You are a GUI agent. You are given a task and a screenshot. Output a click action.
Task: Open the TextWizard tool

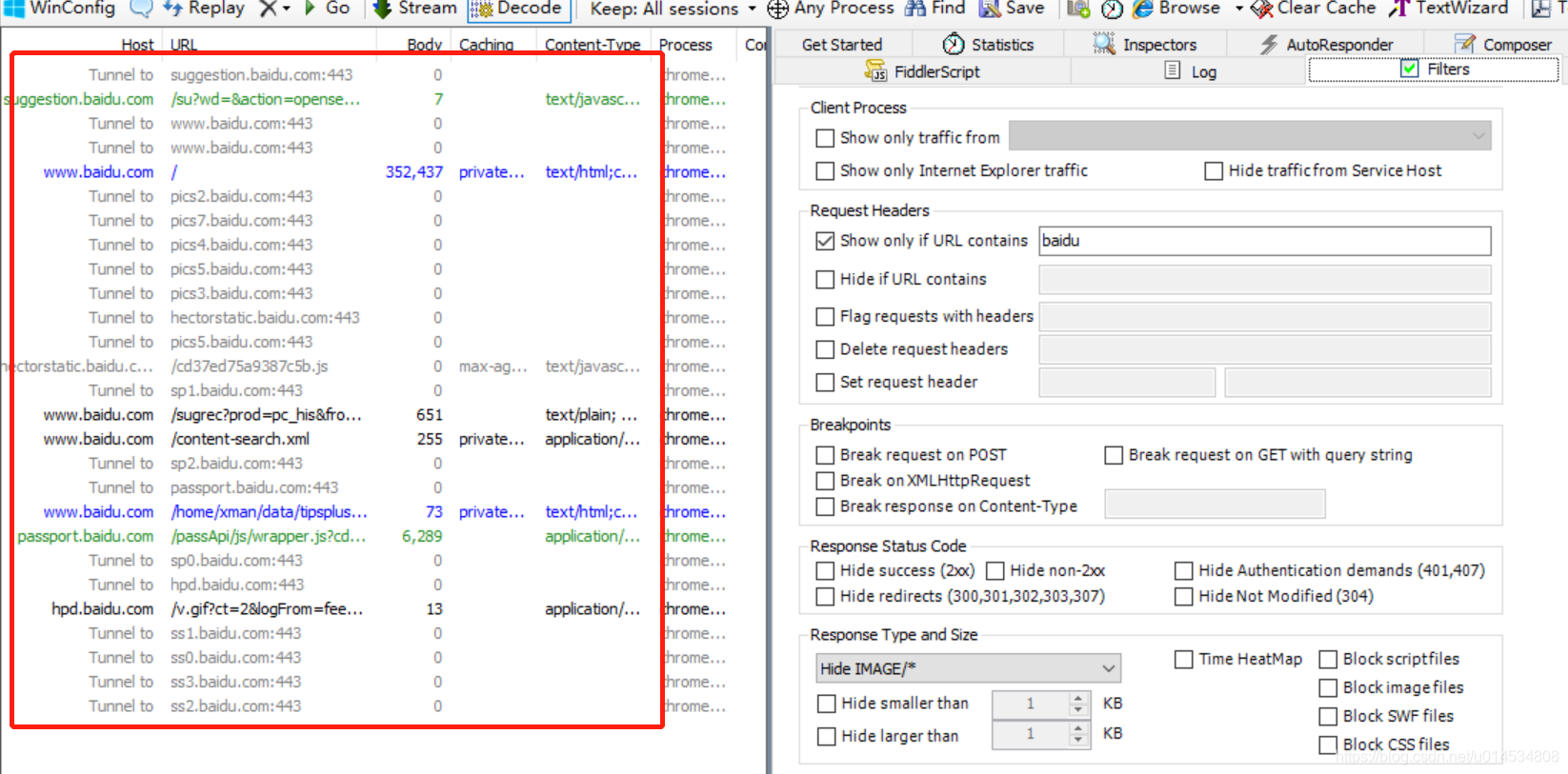pyautogui.click(x=1448, y=9)
